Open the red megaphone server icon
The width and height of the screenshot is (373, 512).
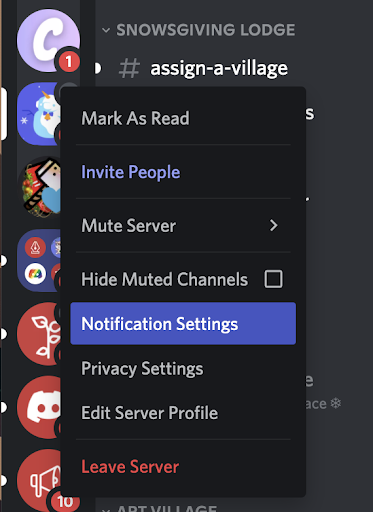click(x=39, y=480)
